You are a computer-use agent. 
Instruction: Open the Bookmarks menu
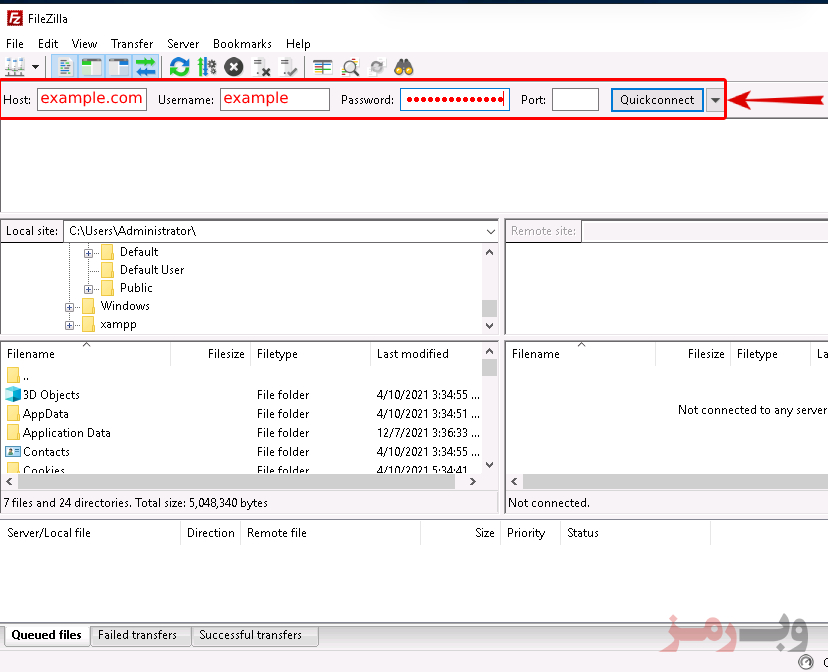click(x=242, y=44)
